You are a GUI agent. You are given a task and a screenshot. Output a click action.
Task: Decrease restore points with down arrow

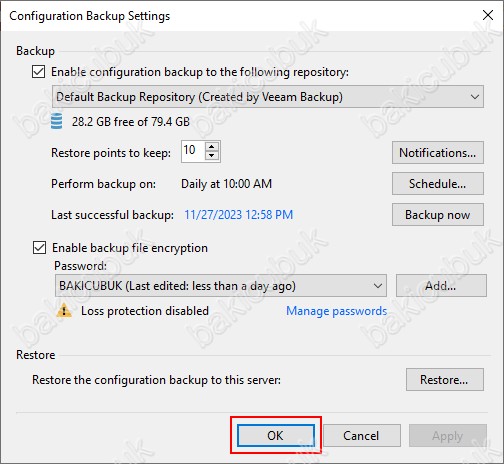(x=212, y=156)
